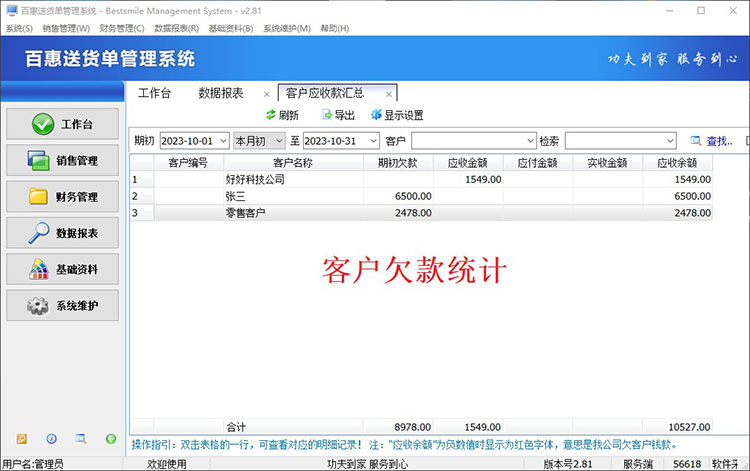
Task: Click the 查找.. link
Action: pos(719,141)
